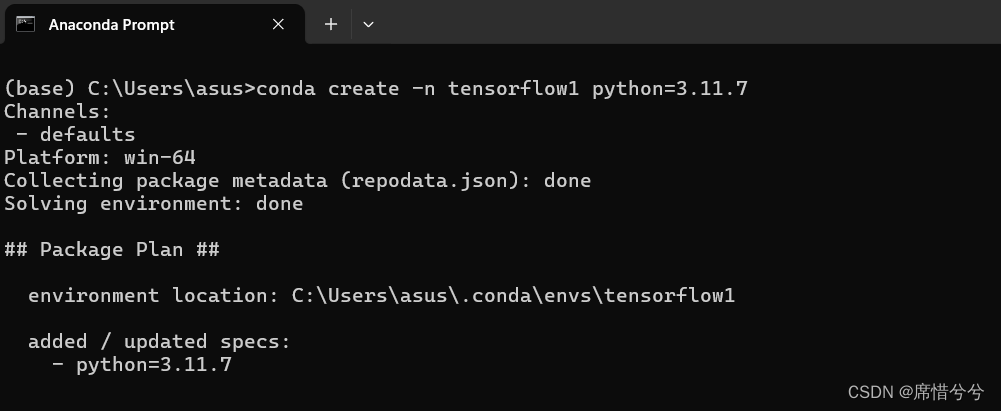The image size is (1001, 411).
Task: Click the terminal icon on the Anaconda Prompt tab
Action: (x=26, y=24)
